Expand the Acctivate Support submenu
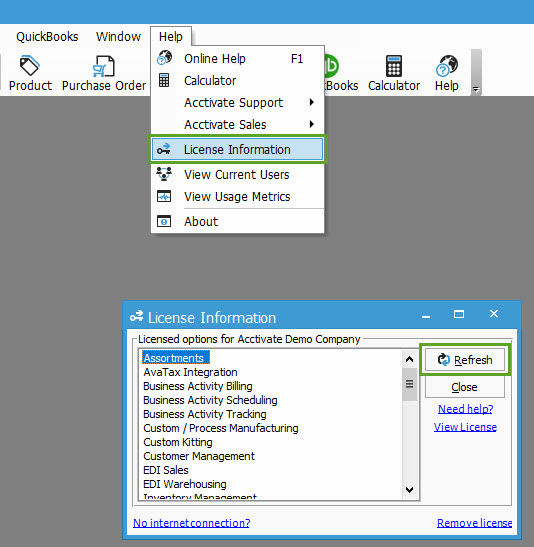The height and width of the screenshot is (547, 534). (237, 103)
